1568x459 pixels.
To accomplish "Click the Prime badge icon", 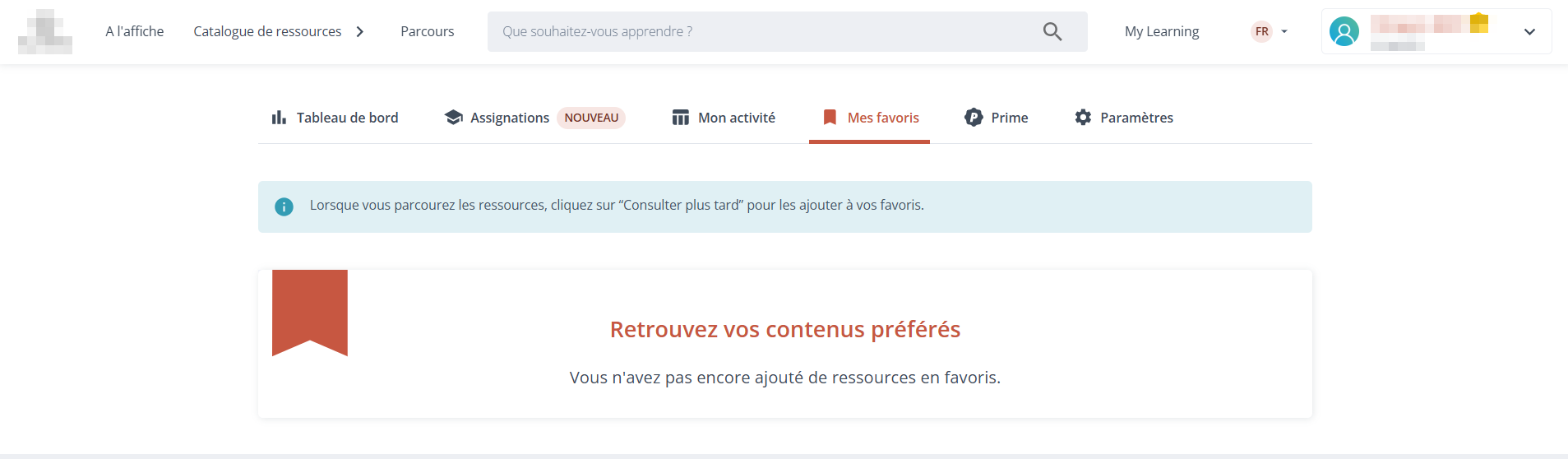I will 974,118.
